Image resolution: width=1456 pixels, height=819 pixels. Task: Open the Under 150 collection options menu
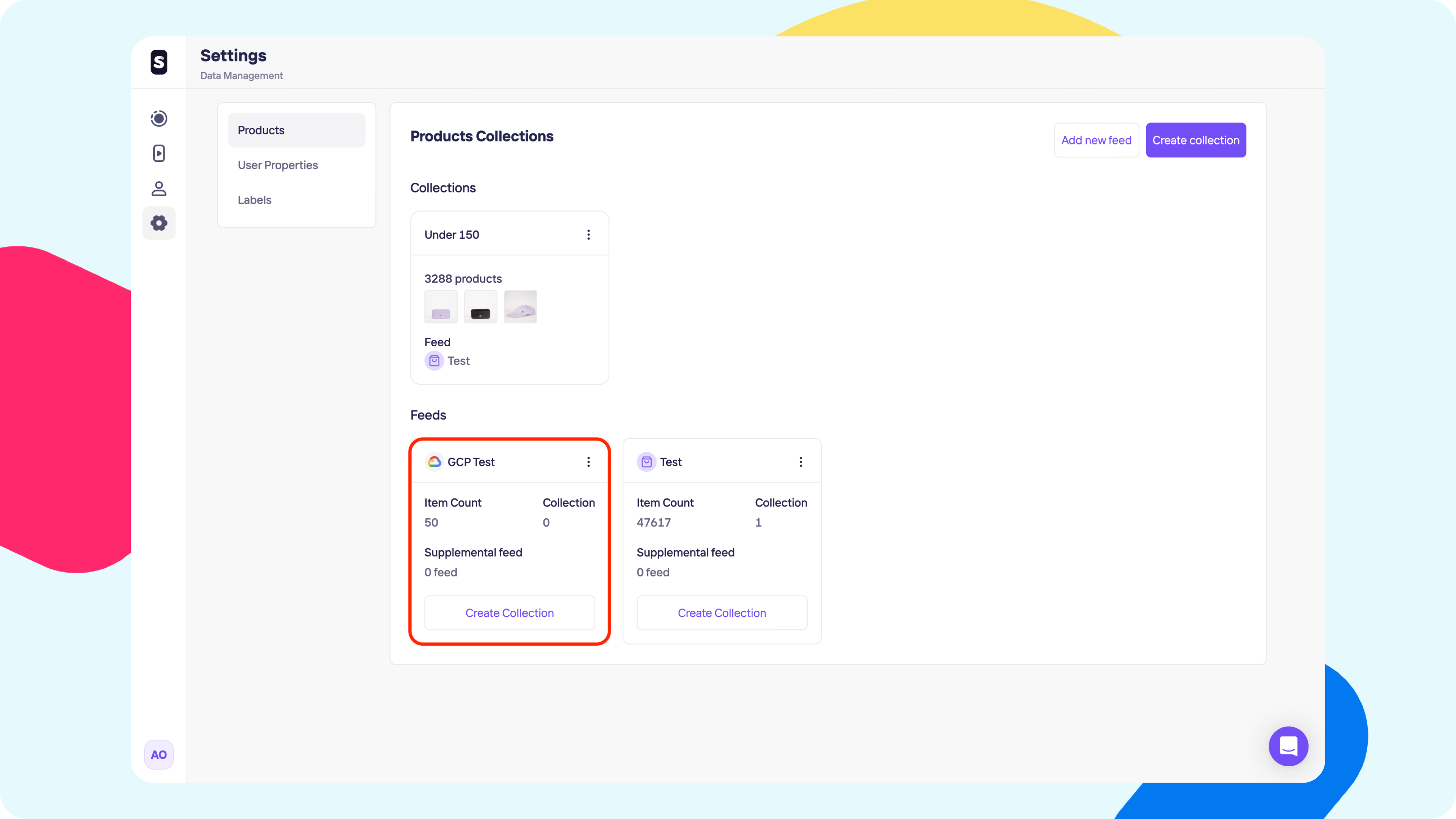coord(588,235)
